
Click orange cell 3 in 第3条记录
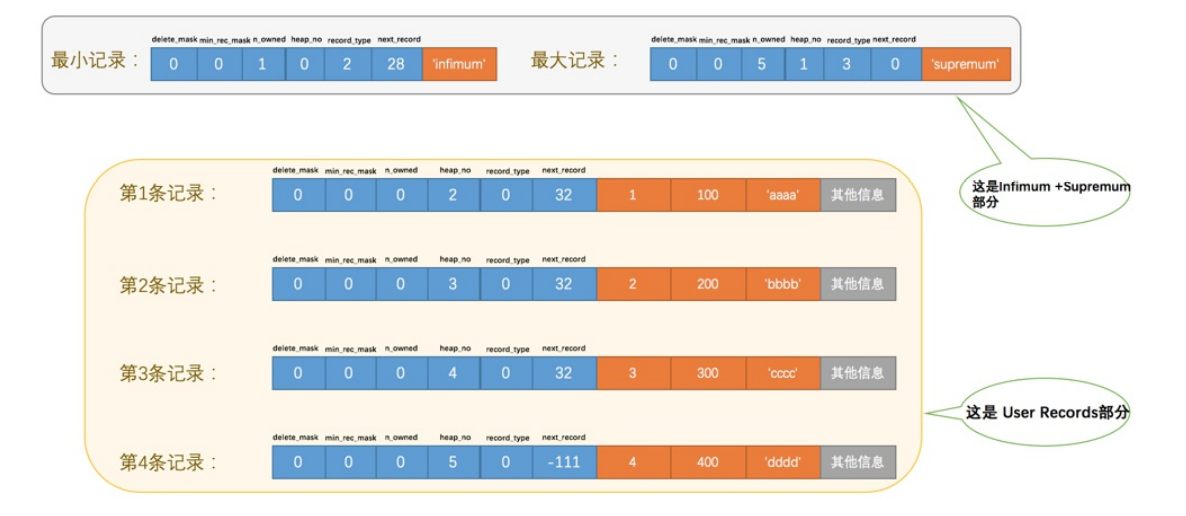[x=634, y=372]
